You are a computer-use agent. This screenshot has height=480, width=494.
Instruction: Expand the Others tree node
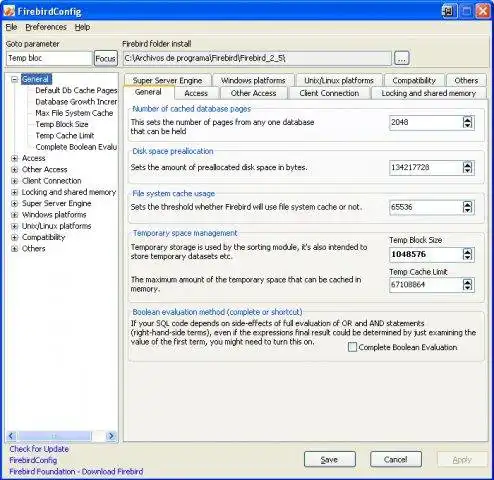click(x=14, y=249)
